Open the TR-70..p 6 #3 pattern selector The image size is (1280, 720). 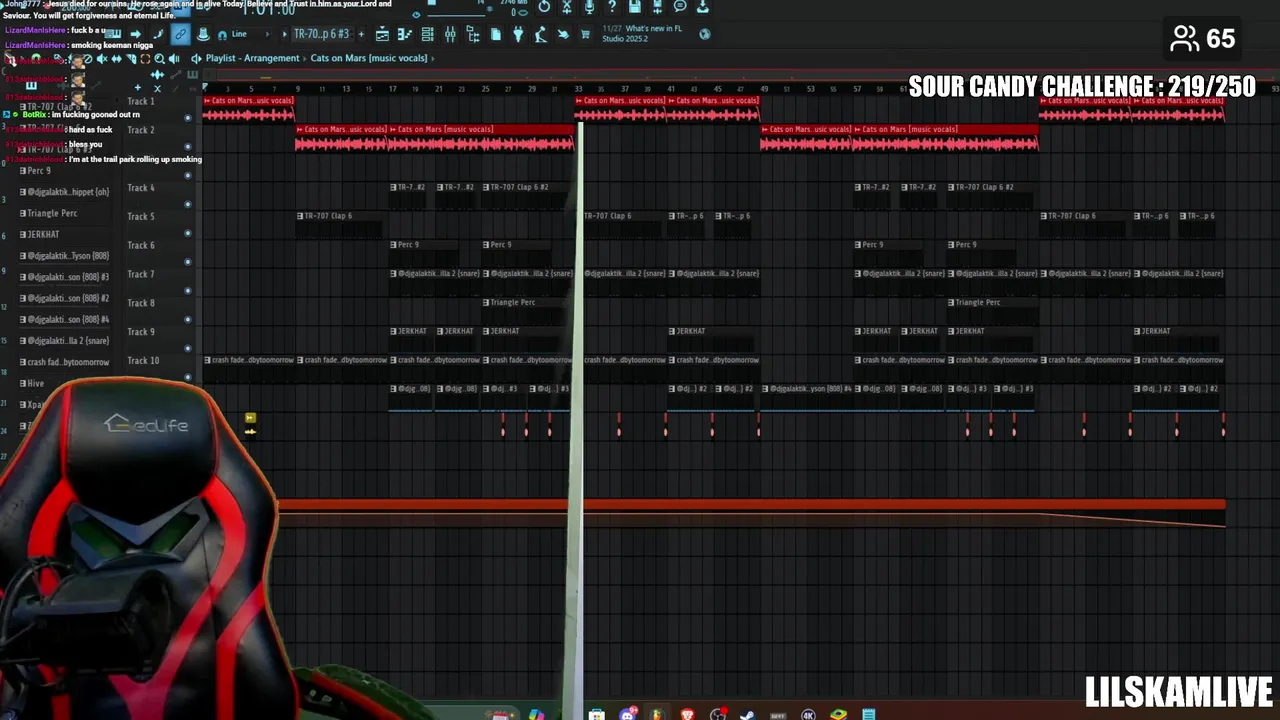coord(321,34)
